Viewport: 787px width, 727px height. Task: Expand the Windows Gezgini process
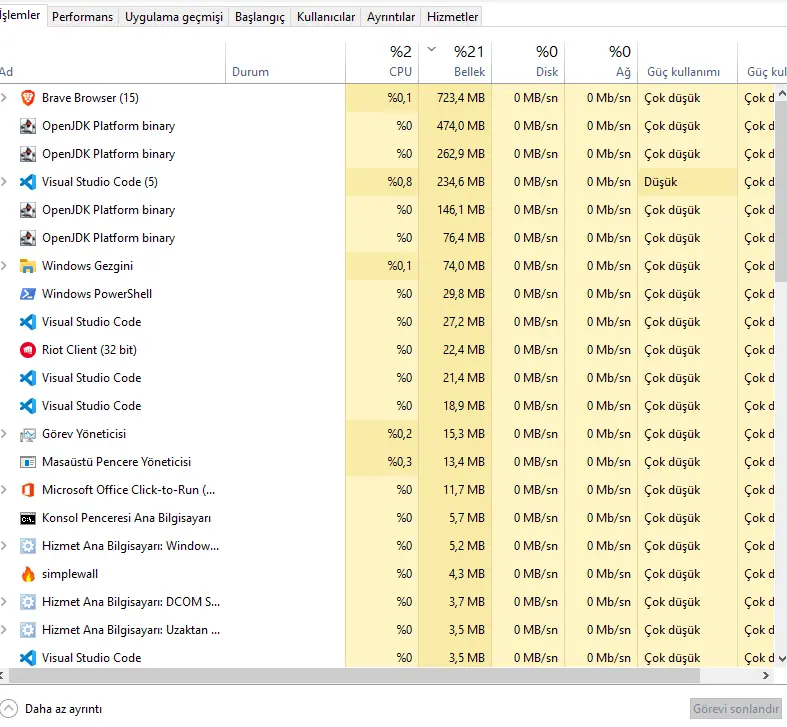[4, 266]
